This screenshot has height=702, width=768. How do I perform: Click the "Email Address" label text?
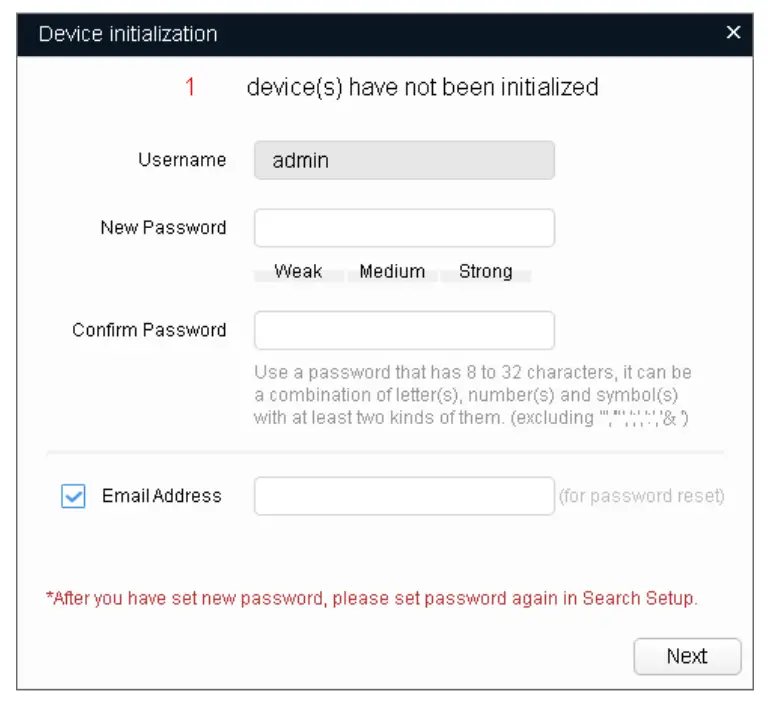[x=162, y=496]
